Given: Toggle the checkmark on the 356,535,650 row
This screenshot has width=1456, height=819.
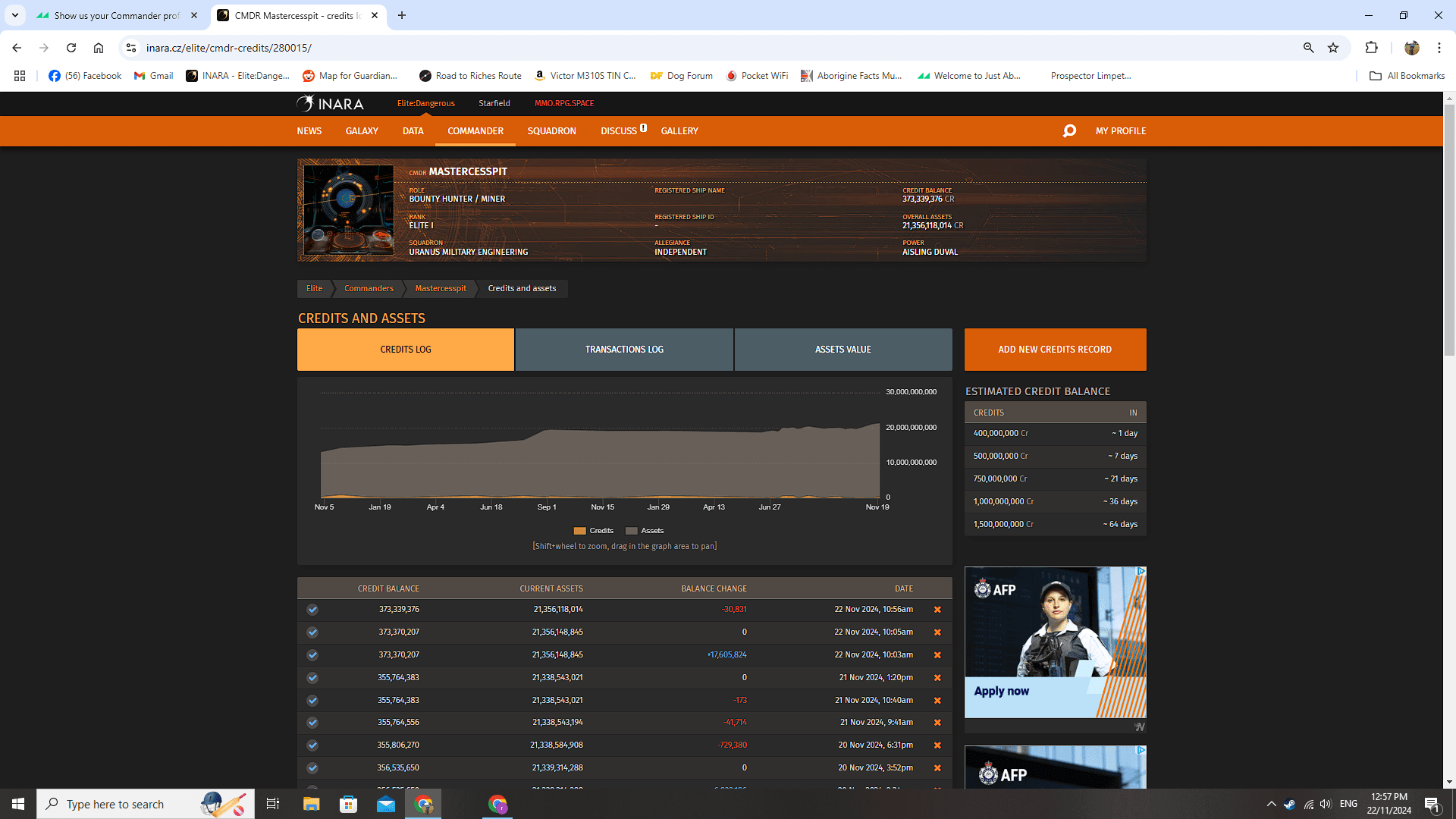Looking at the screenshot, I should click(x=312, y=768).
